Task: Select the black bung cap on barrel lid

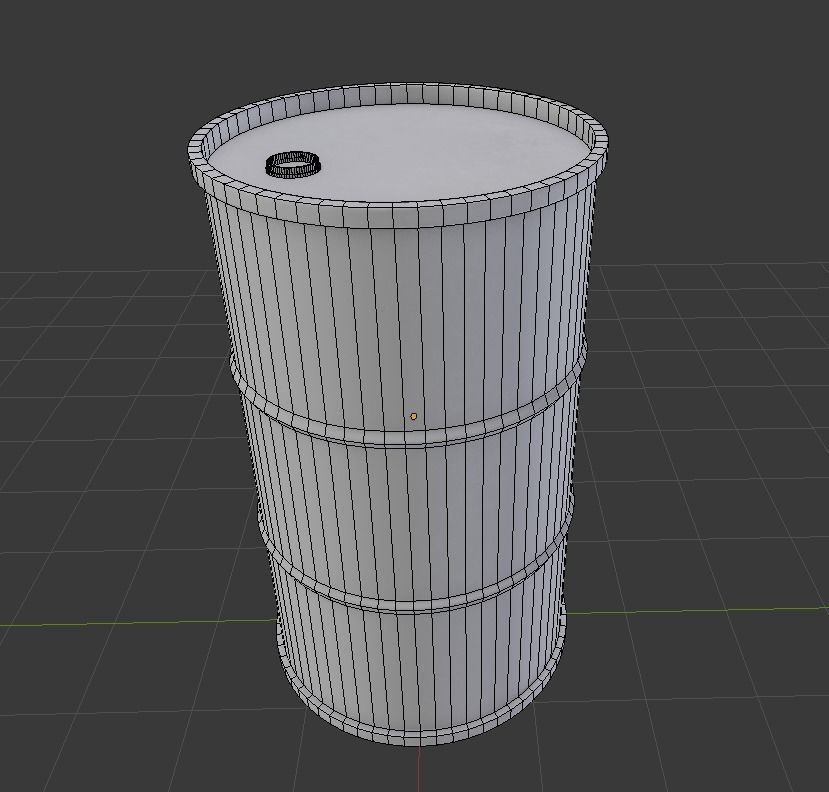Action: click(x=293, y=164)
